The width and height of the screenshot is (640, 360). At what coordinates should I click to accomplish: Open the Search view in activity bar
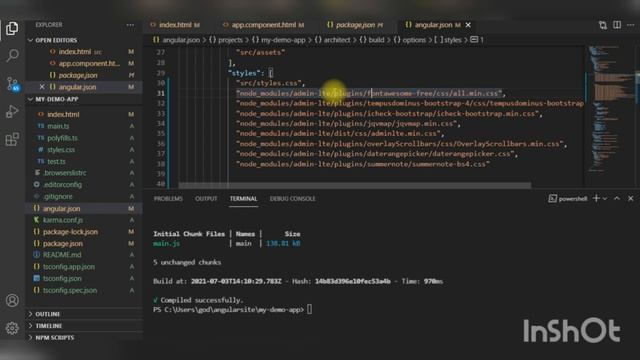coord(12,55)
